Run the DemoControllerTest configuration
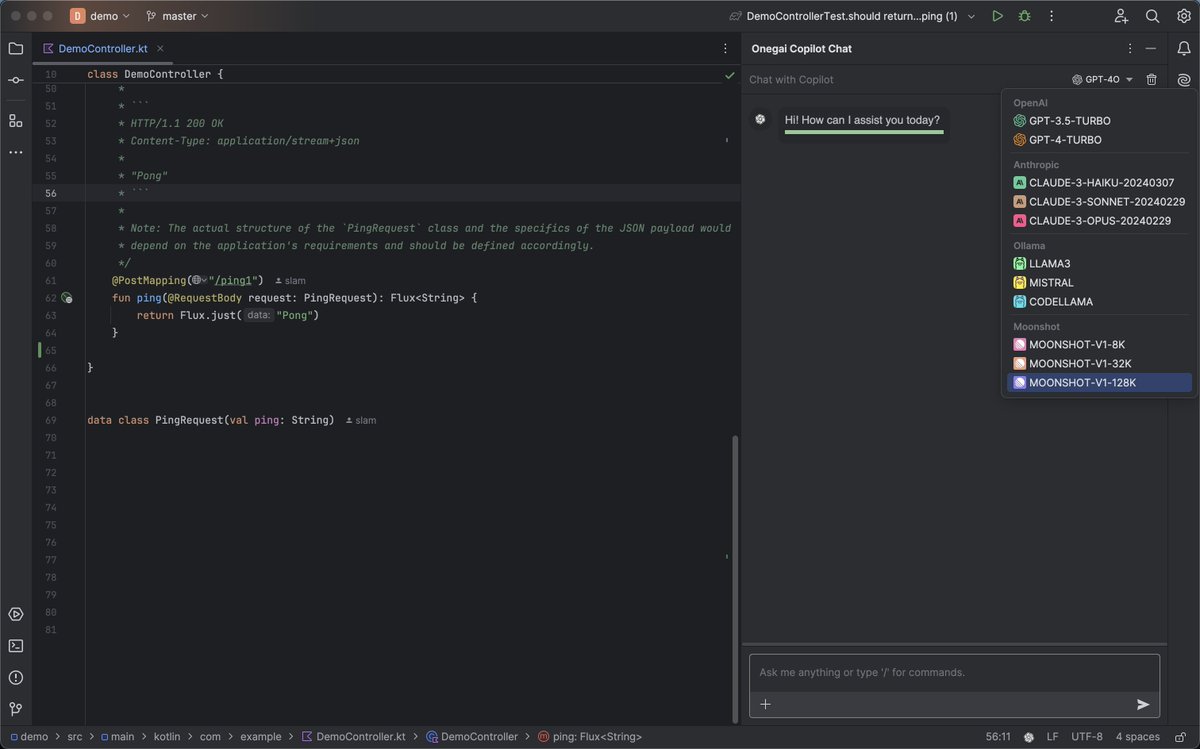This screenshot has width=1200, height=749. pyautogui.click(x=997, y=16)
